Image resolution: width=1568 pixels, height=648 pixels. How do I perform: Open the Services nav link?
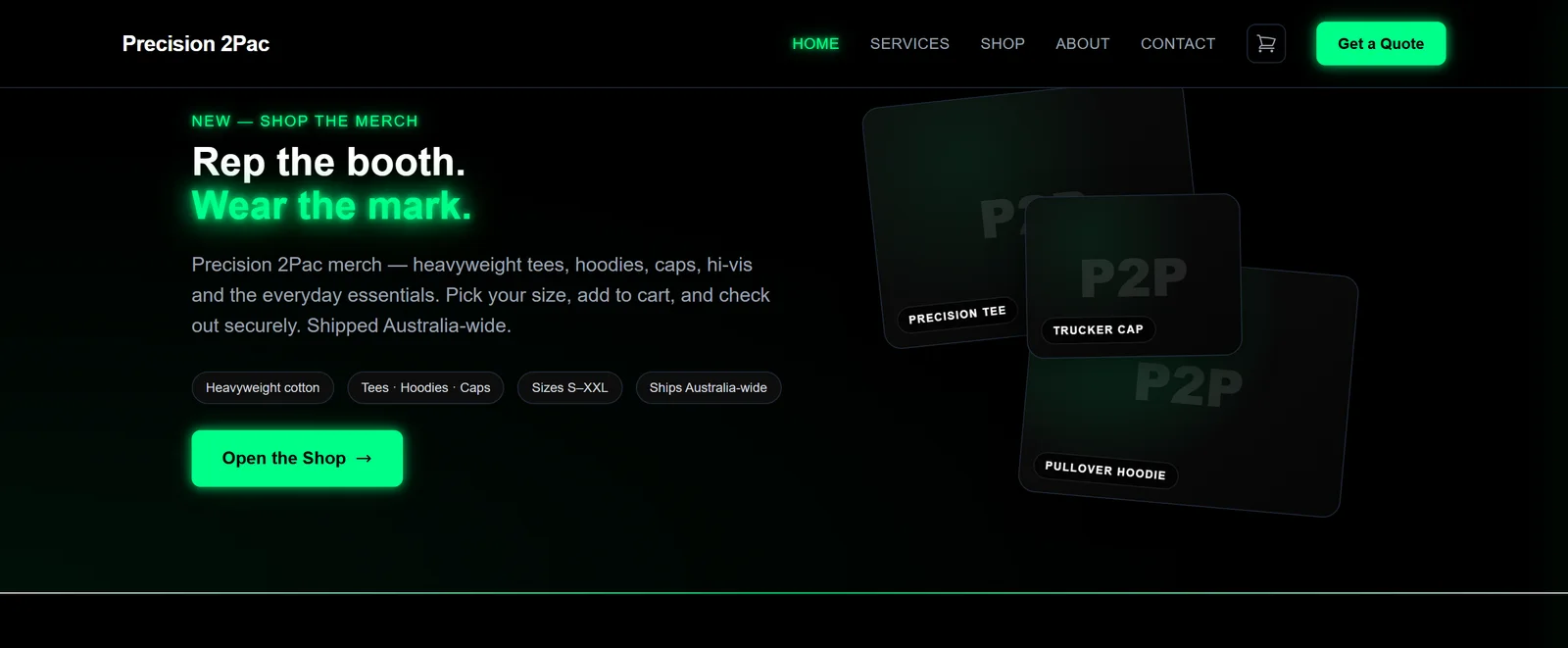[909, 44]
